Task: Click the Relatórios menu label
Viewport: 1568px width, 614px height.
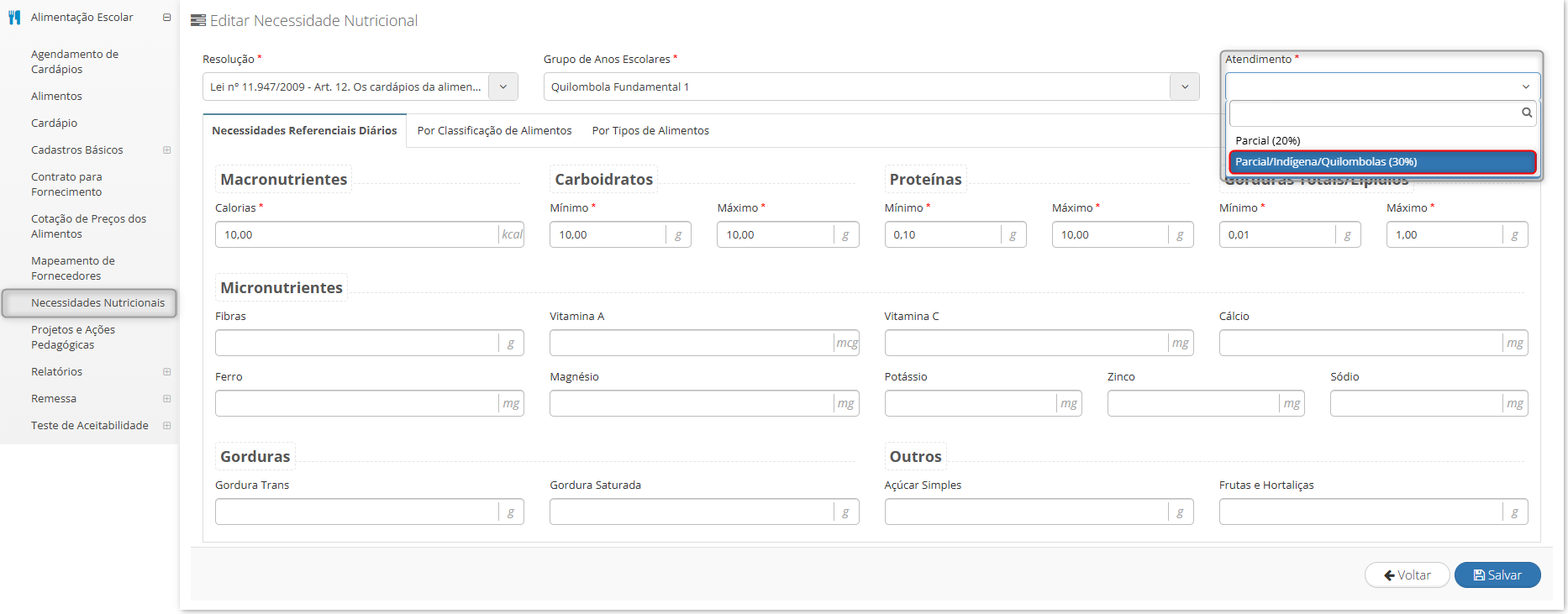Action: pos(56,371)
